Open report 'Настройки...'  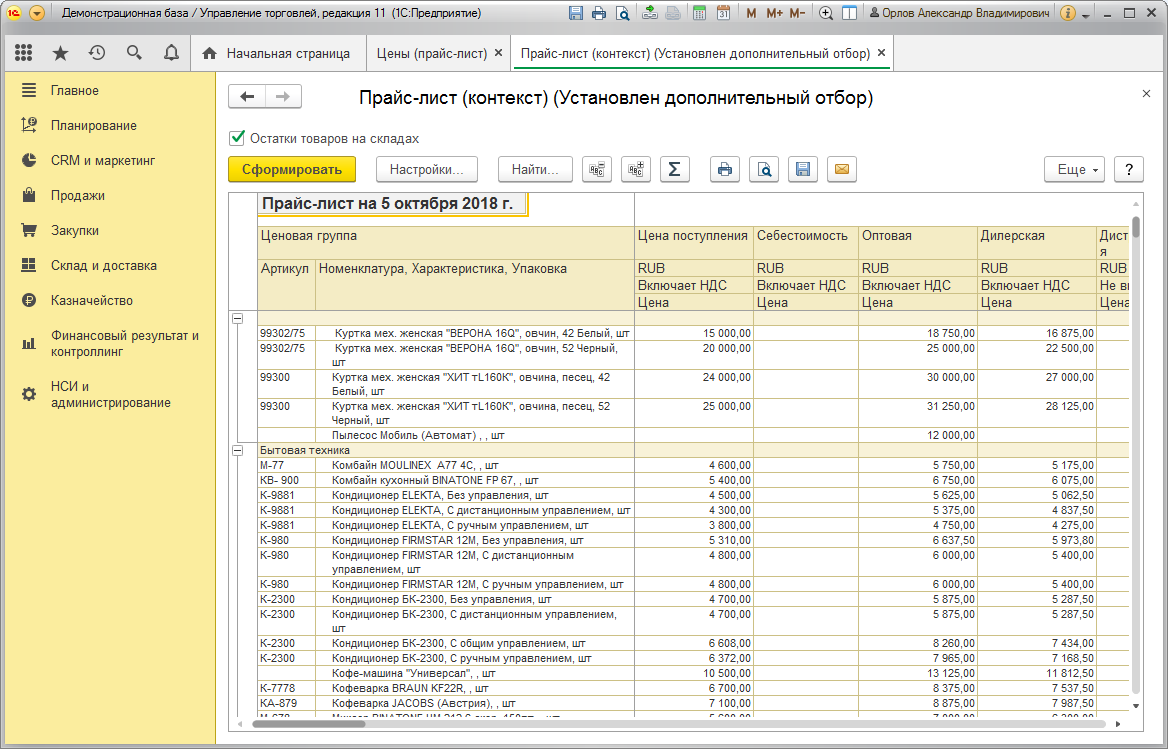tap(427, 170)
